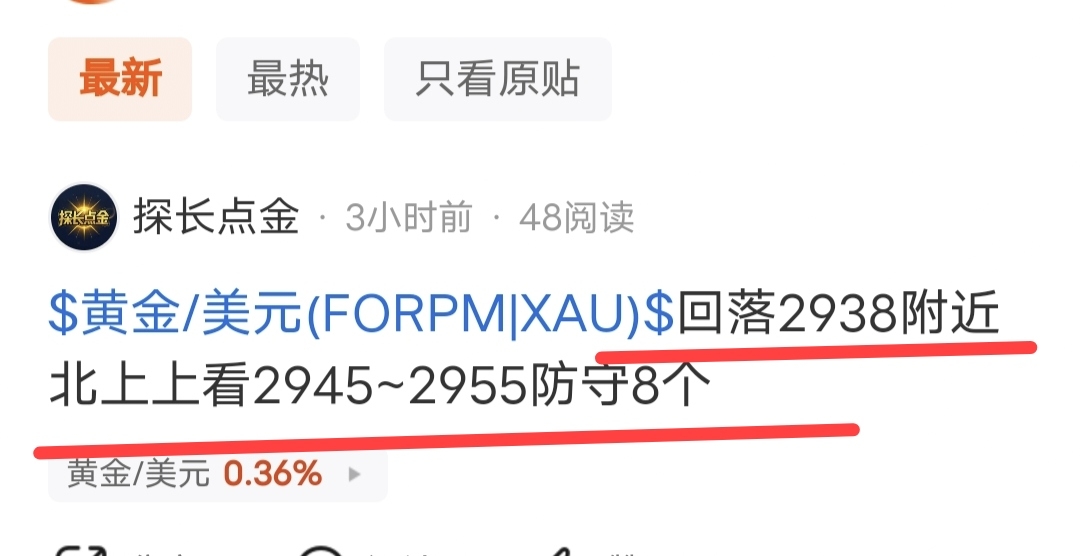Open the 黄金/美元 quote chip
Image resolution: width=1080 pixels, height=556 pixels.
218,475
